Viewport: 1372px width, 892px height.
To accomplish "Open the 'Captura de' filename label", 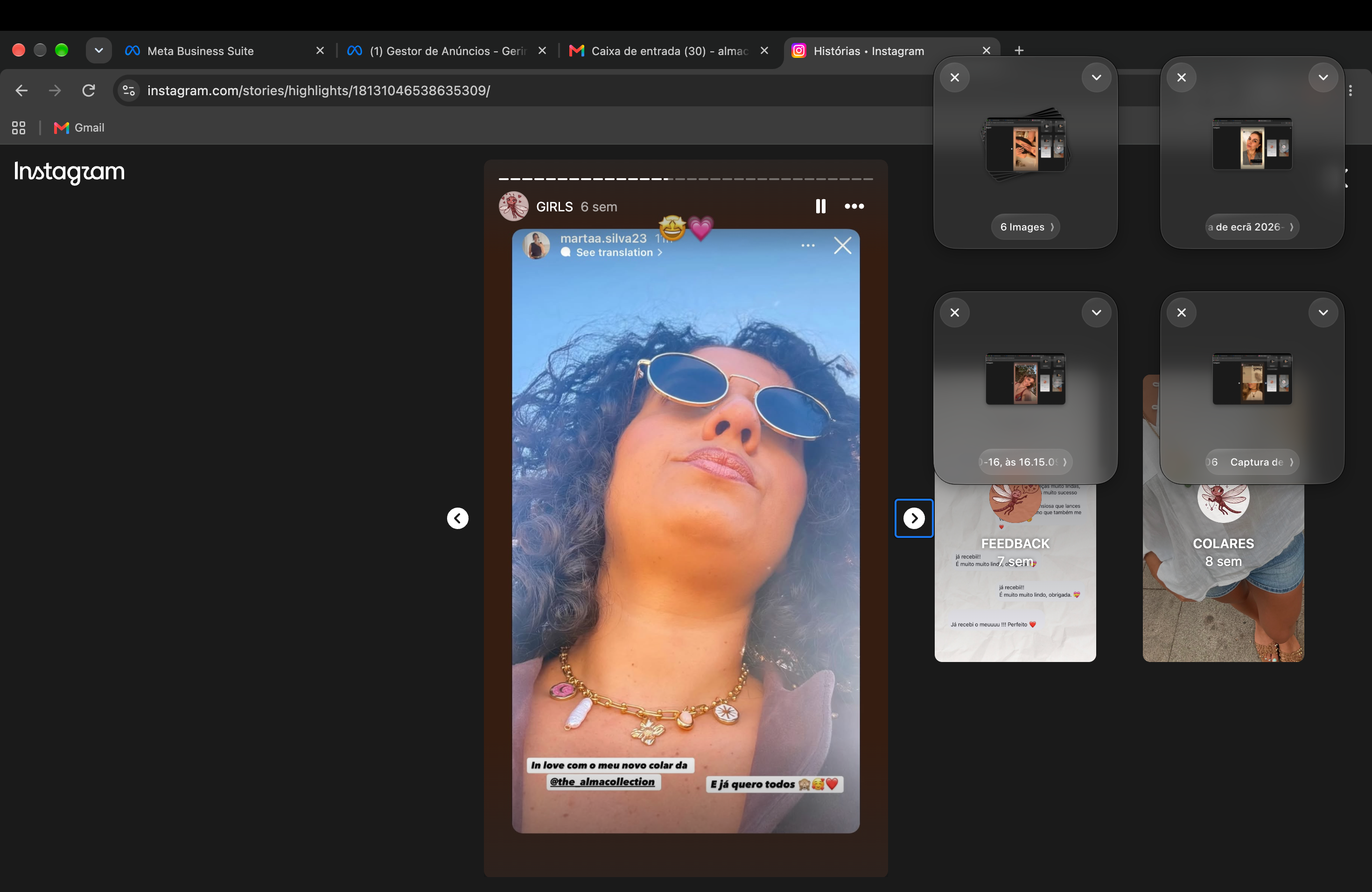I will click(1252, 462).
